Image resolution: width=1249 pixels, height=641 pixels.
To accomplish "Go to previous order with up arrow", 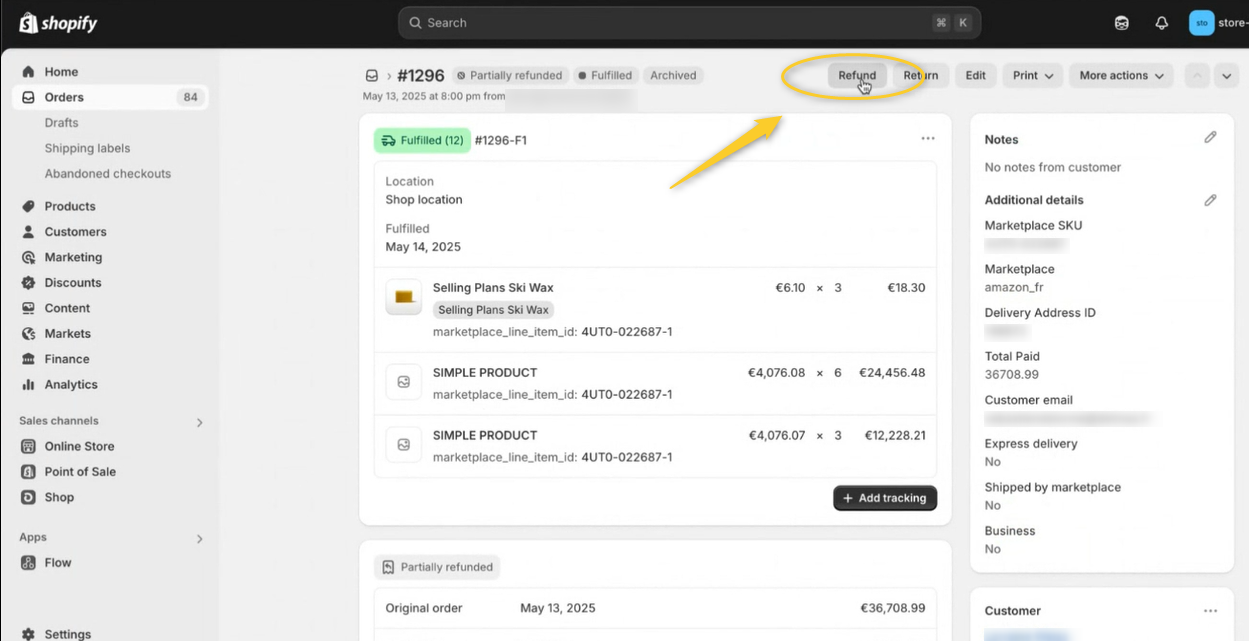I will (x=1197, y=76).
